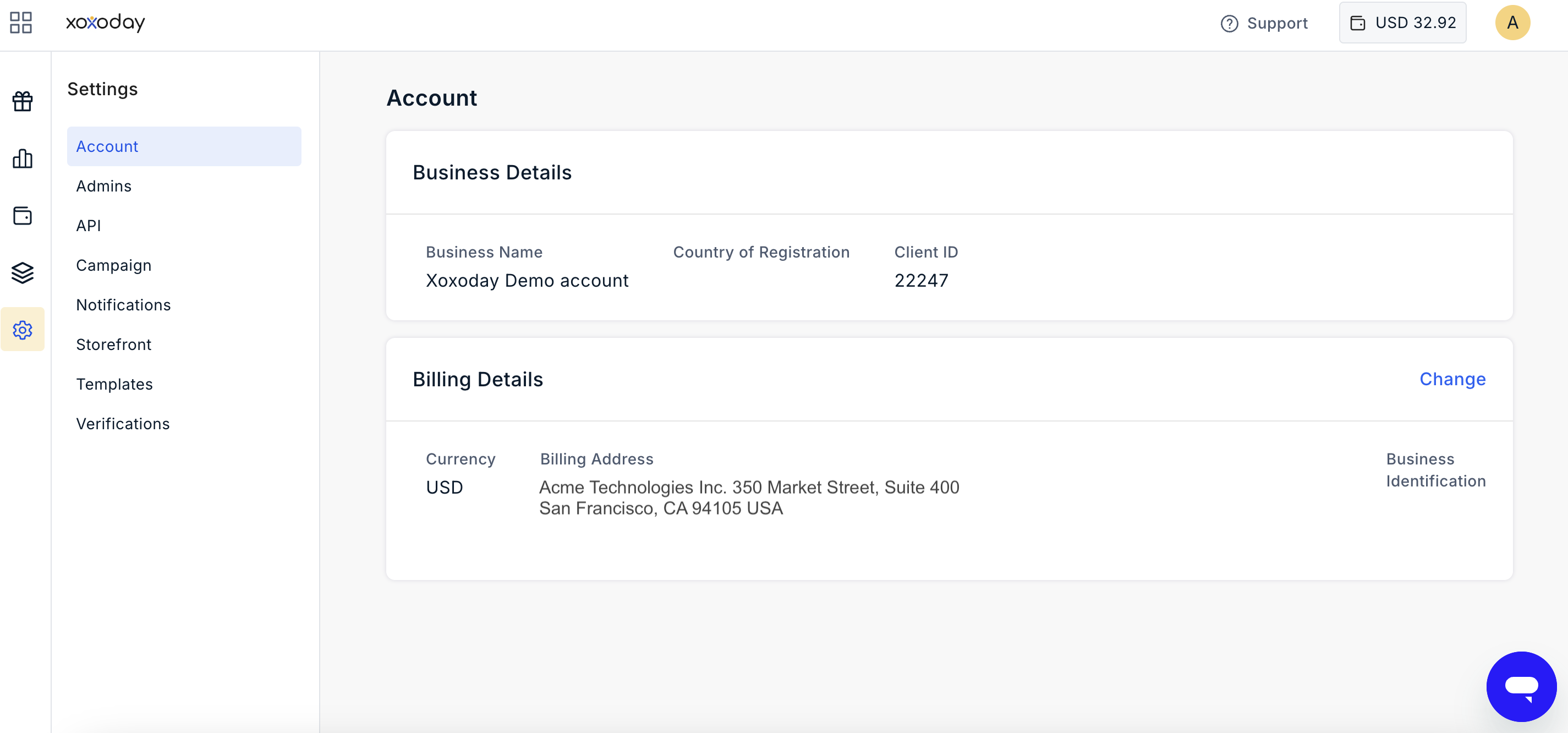
Task: Open the user avatar A menu
Action: (x=1512, y=23)
